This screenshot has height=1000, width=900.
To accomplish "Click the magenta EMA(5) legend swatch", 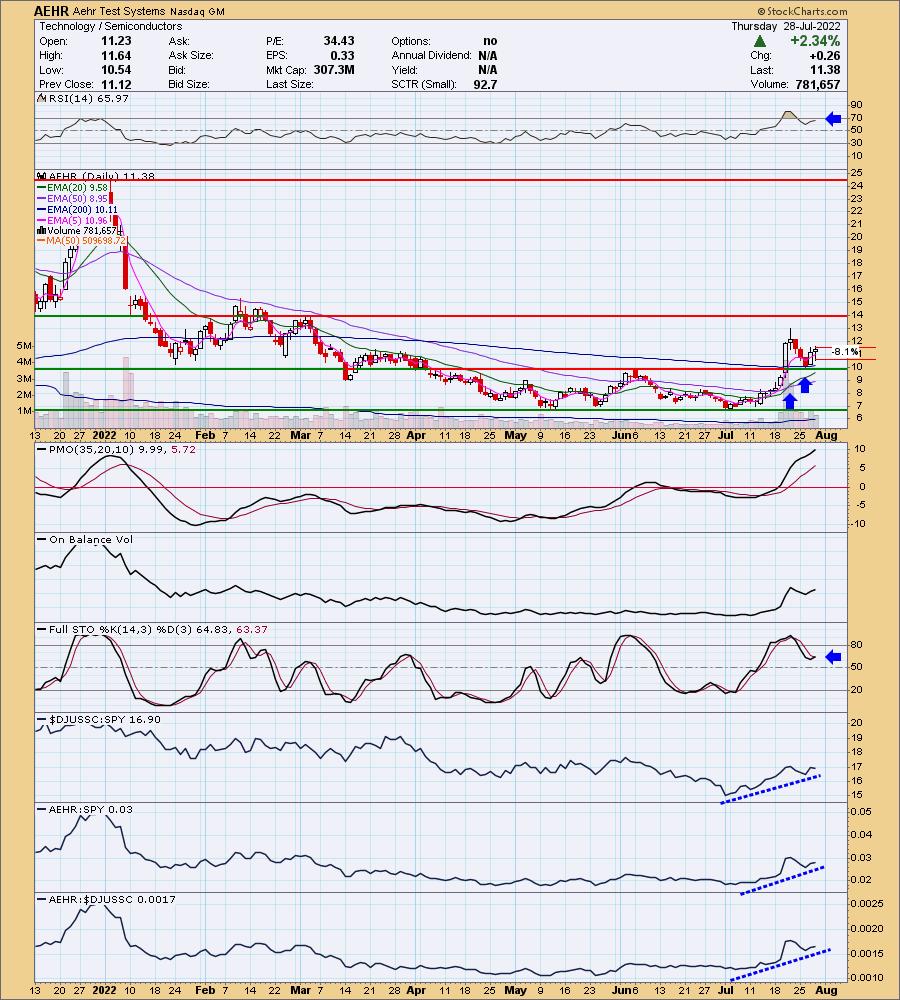I will tap(41, 221).
